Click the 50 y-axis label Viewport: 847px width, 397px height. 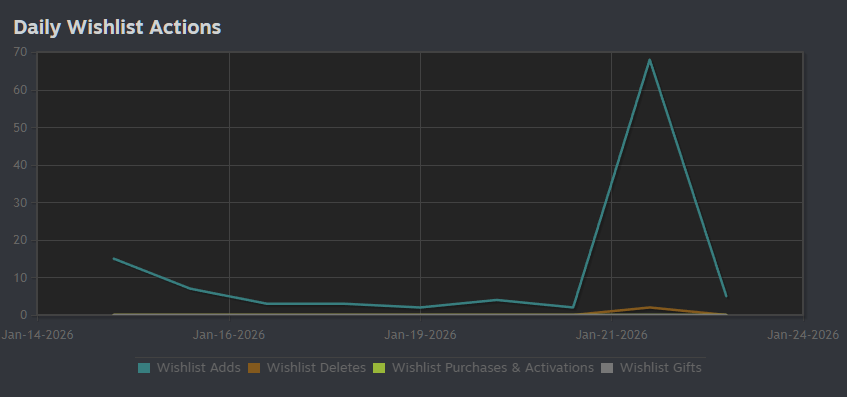tap(21, 128)
